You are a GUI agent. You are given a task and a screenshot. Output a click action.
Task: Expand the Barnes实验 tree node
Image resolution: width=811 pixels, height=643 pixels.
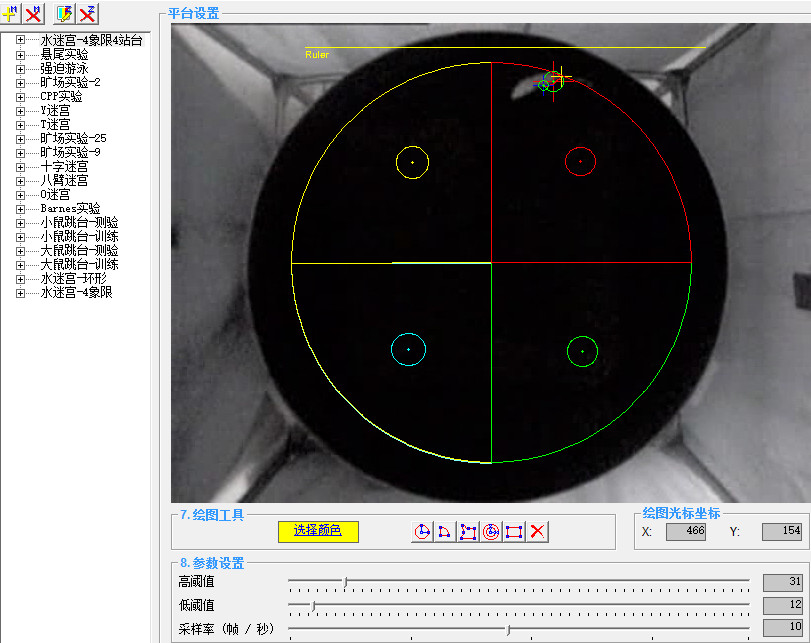20,208
